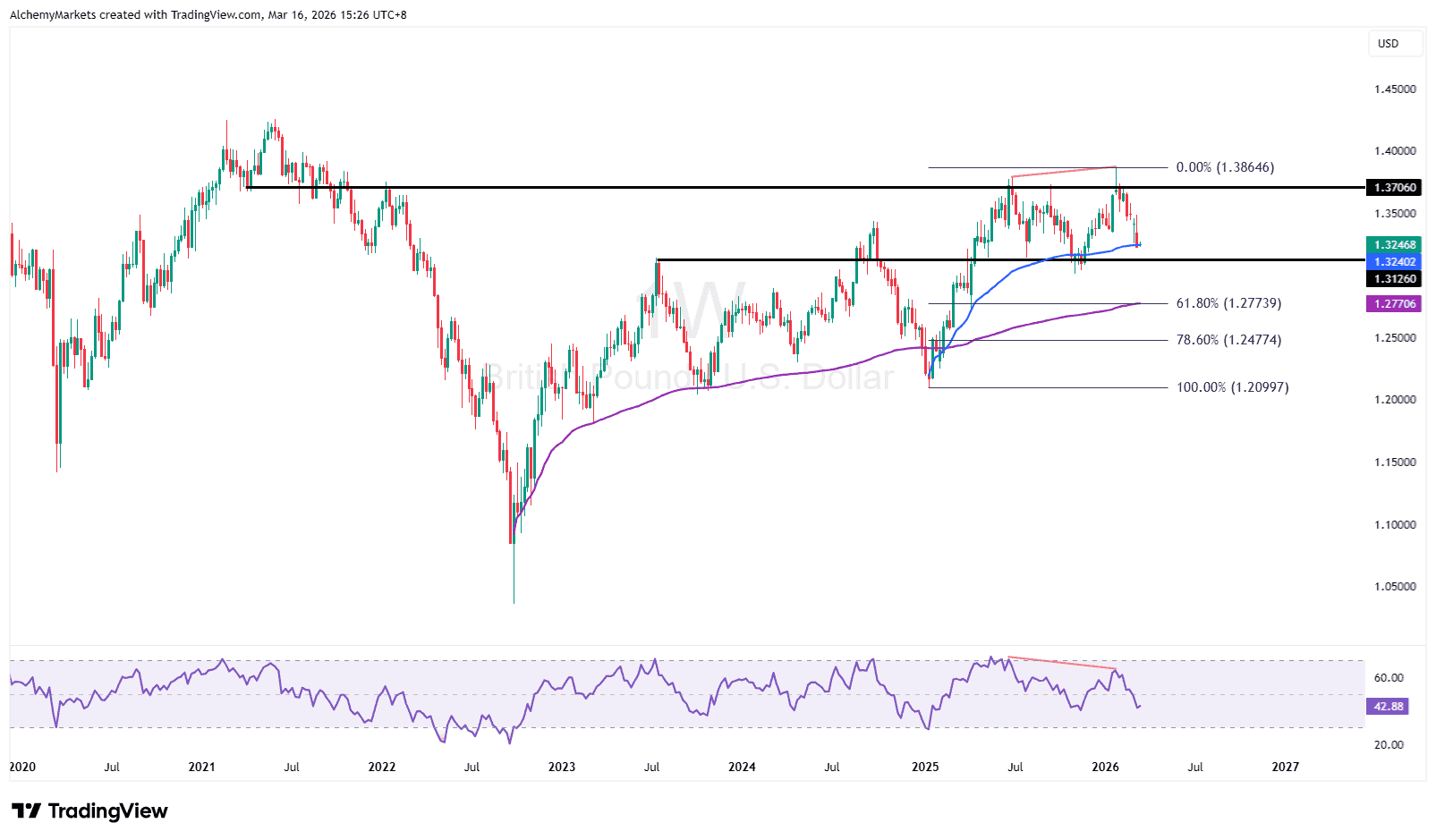
Task: Select the black 1.37060 price label
Action: pyautogui.click(x=1394, y=188)
